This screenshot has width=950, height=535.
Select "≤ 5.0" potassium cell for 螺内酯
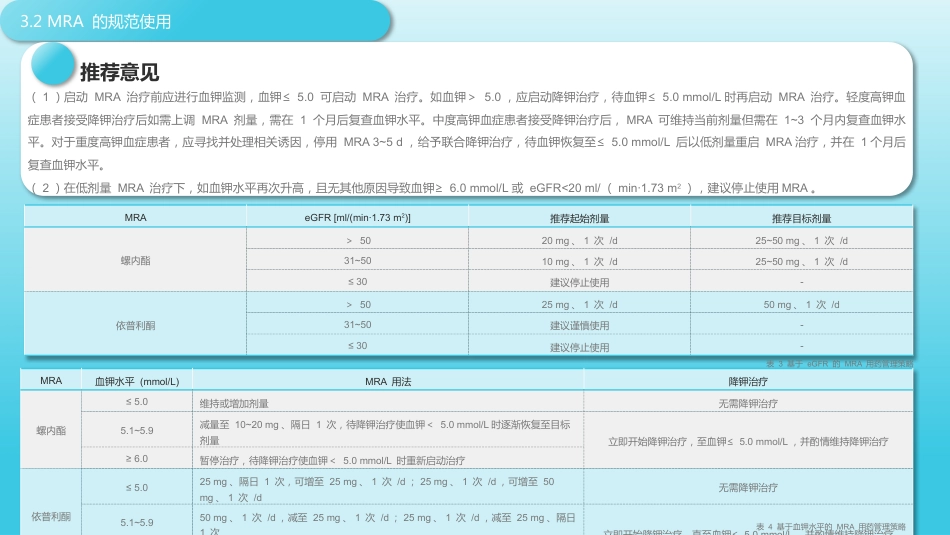click(x=137, y=402)
